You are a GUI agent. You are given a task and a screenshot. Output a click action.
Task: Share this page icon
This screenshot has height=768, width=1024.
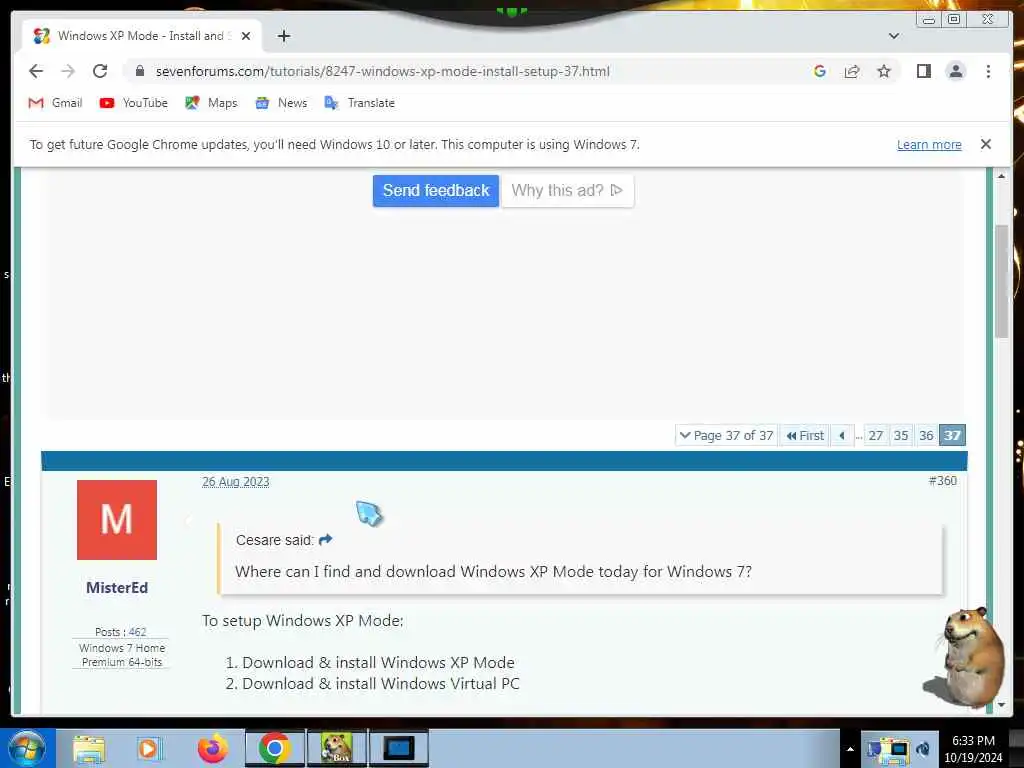852,71
